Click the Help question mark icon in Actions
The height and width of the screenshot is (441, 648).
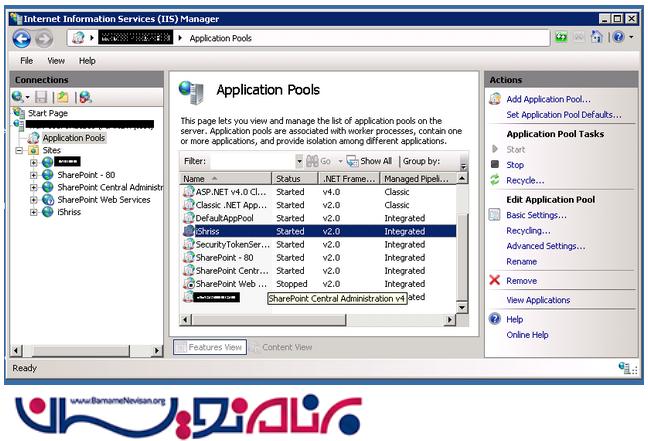[x=495, y=319]
